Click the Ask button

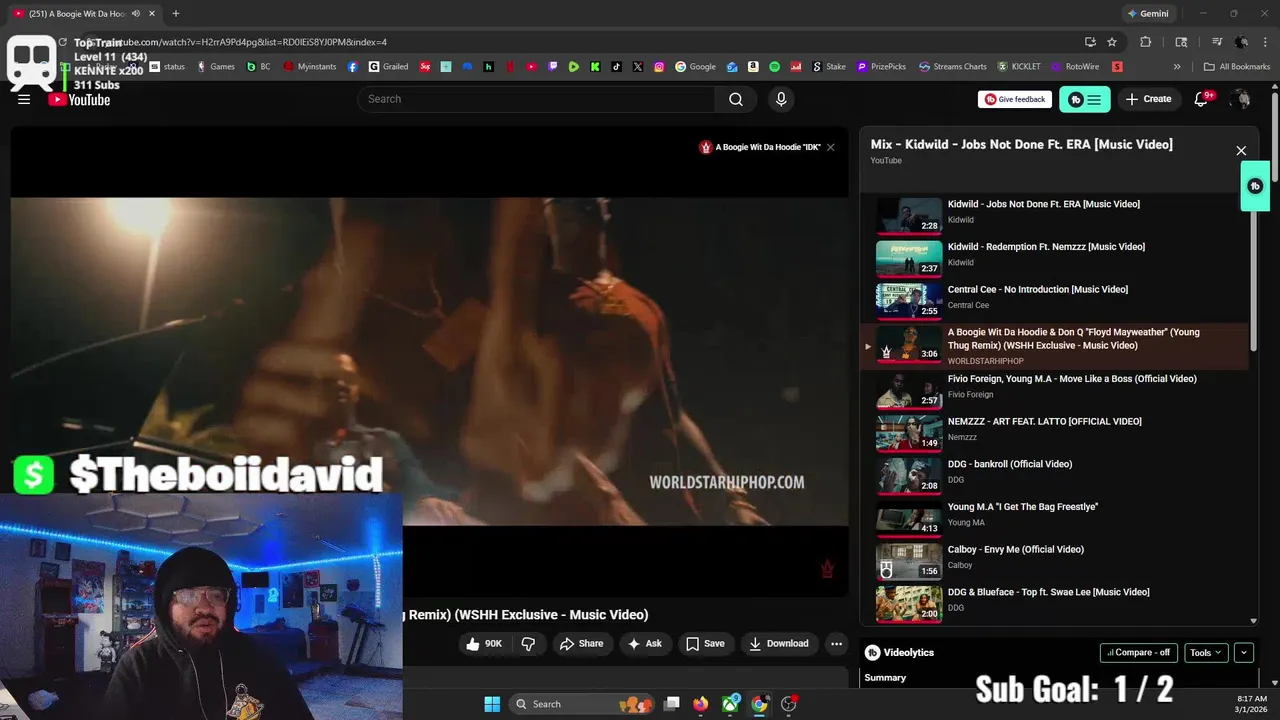[x=644, y=644]
